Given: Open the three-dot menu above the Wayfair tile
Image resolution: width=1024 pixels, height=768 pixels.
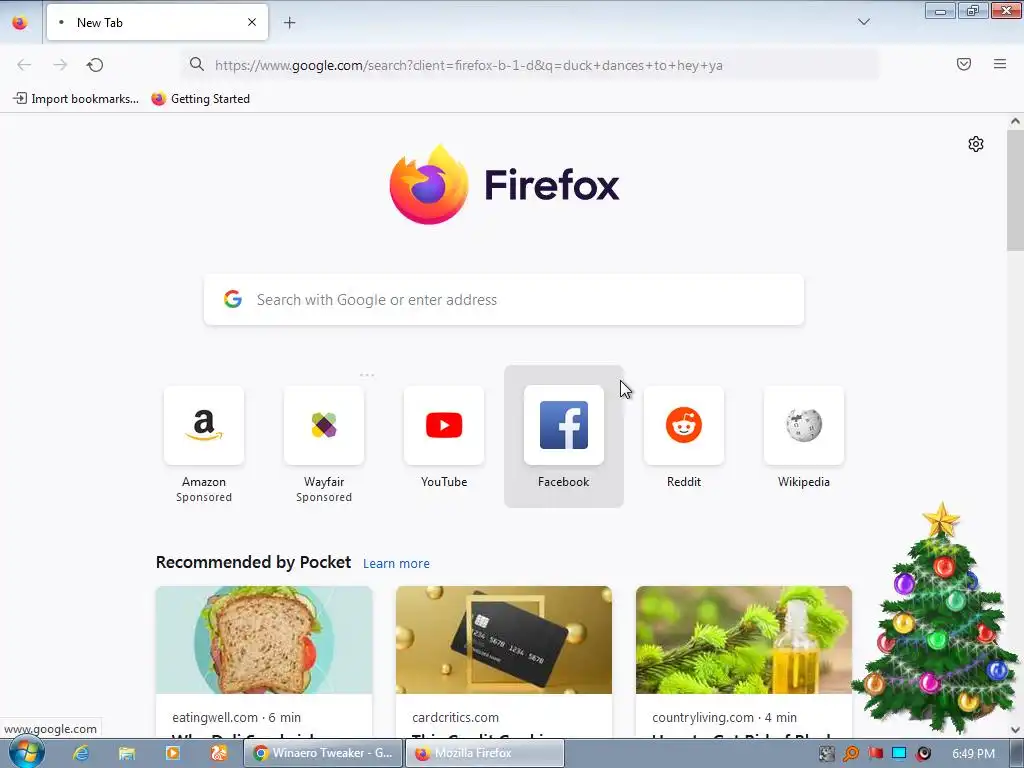Looking at the screenshot, I should (367, 375).
